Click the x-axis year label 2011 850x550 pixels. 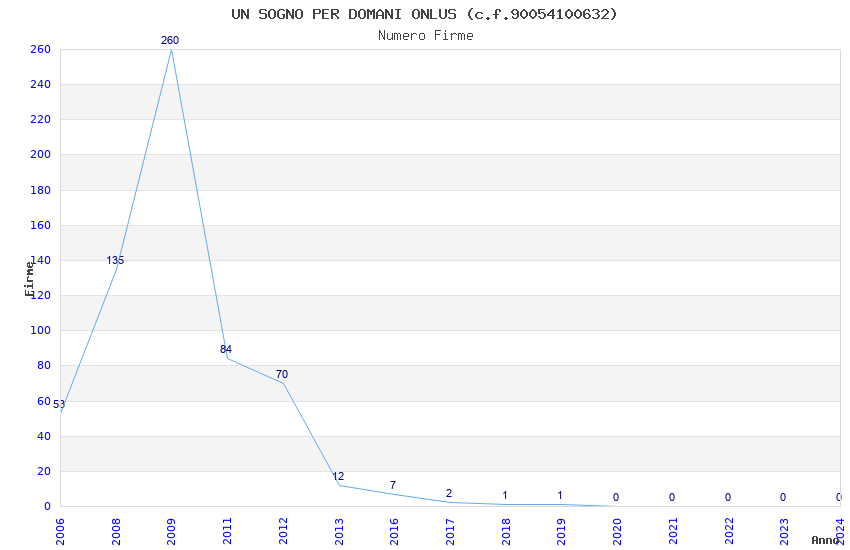click(x=227, y=531)
